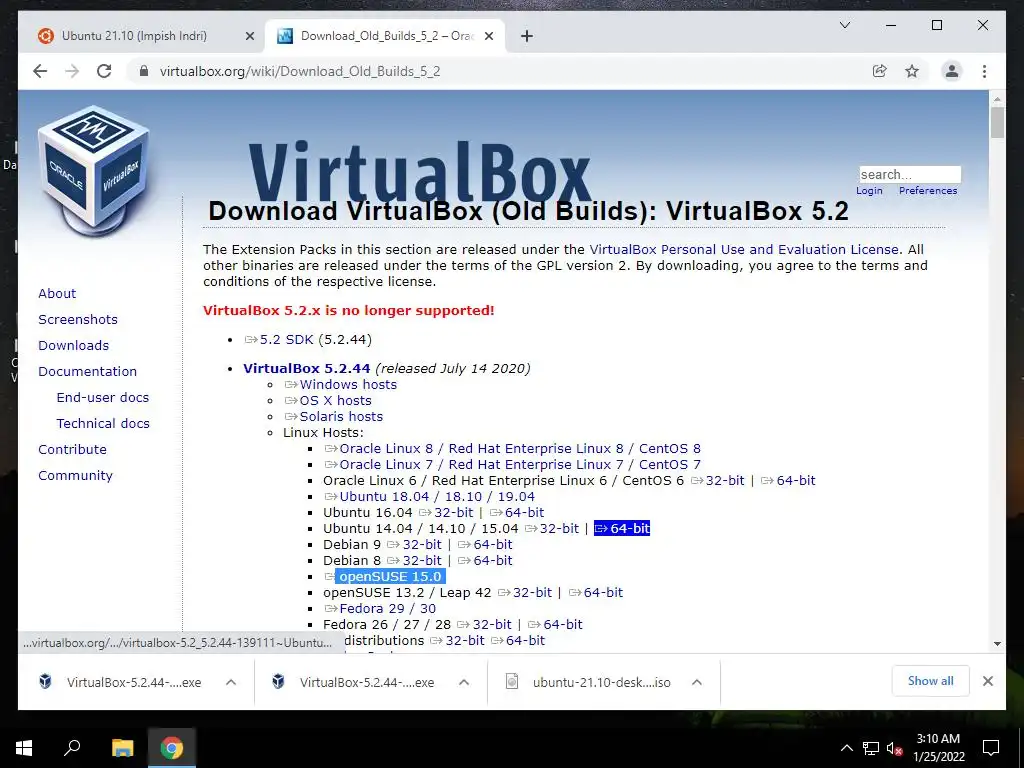Open the Preferences link

pos(927,191)
